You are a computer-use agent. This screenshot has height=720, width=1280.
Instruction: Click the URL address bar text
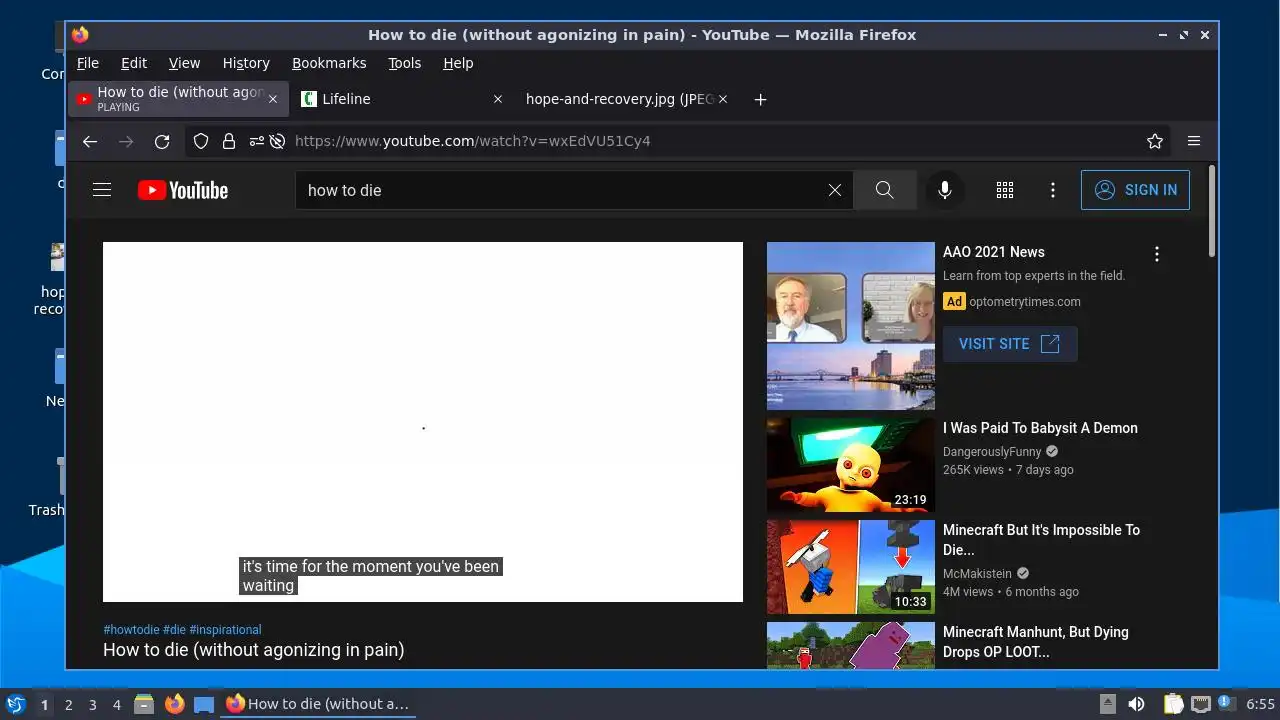click(x=473, y=141)
